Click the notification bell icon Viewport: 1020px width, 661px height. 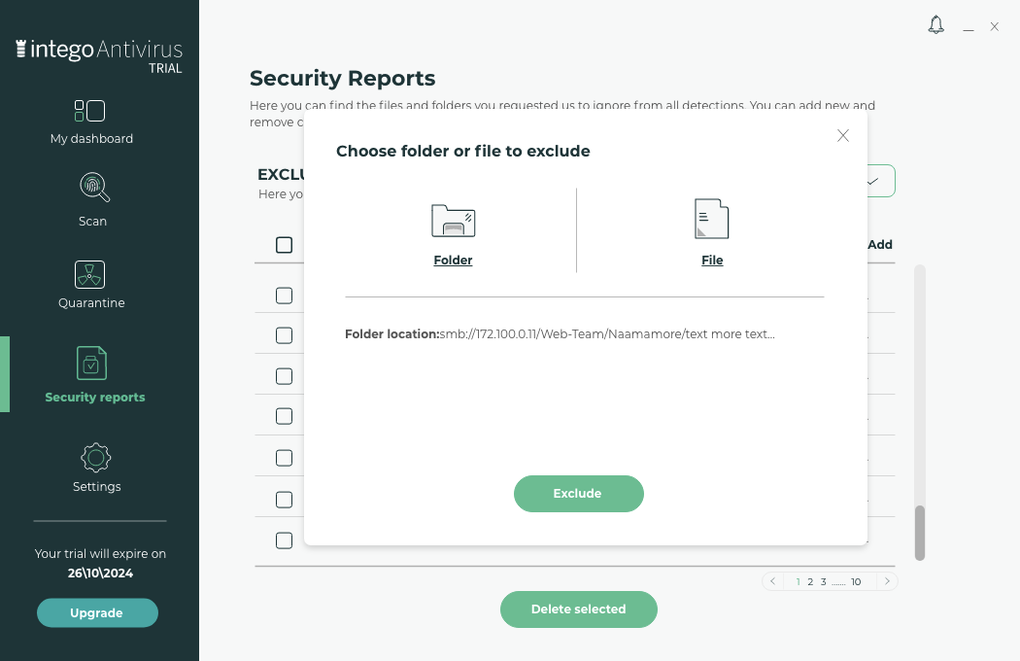coord(936,25)
